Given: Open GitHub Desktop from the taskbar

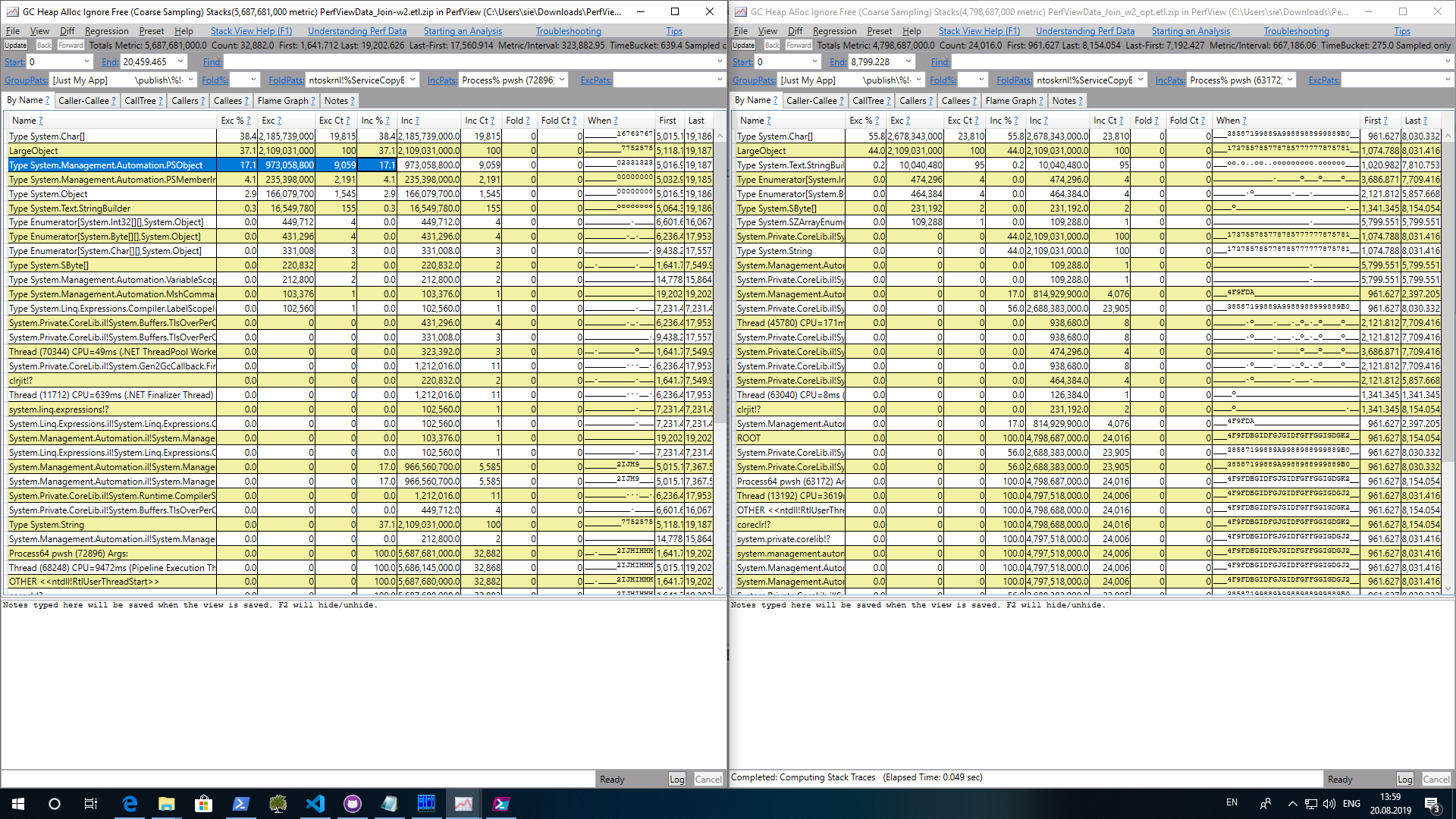Looking at the screenshot, I should 353,804.
